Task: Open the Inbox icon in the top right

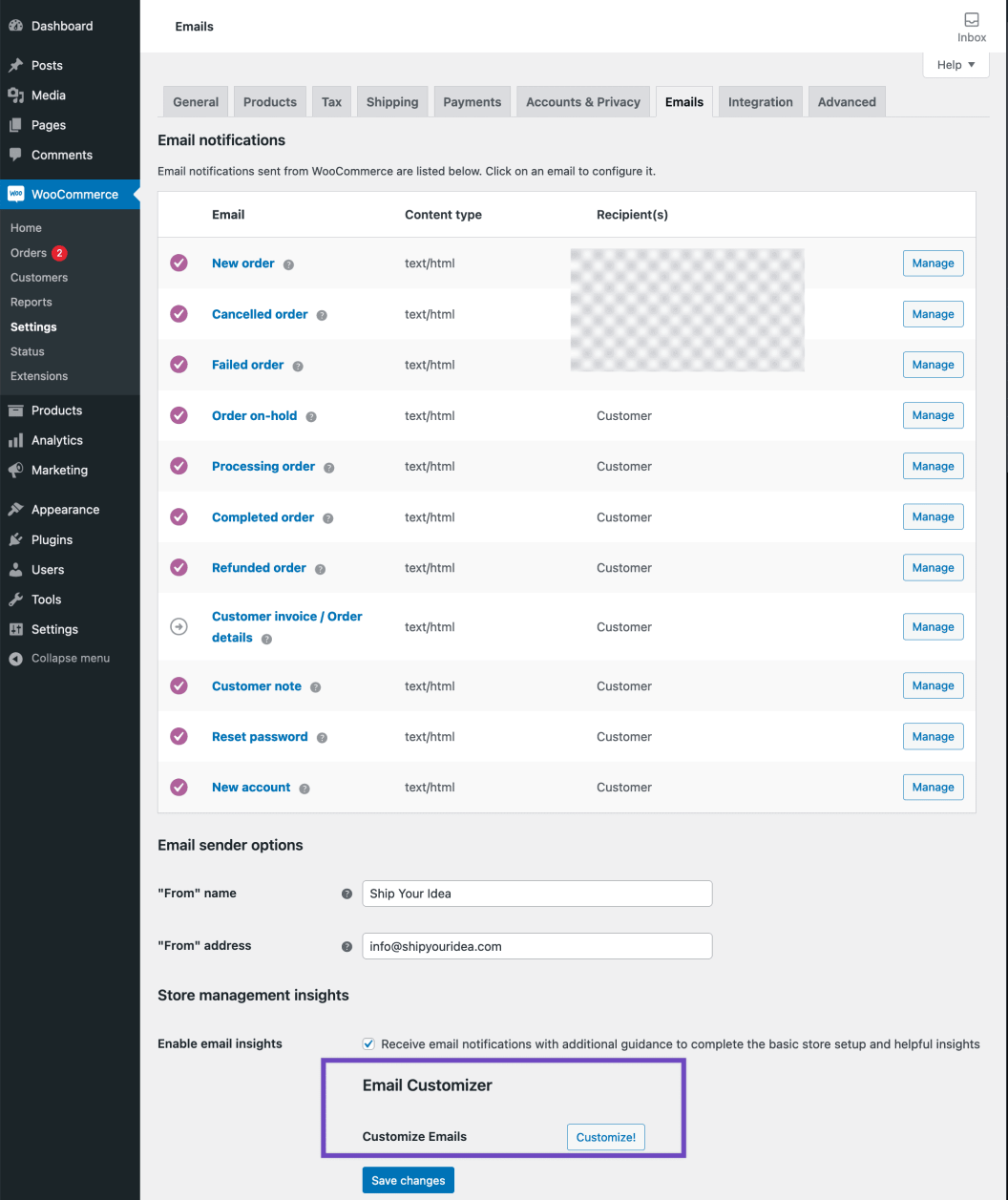Action: pyautogui.click(x=971, y=19)
